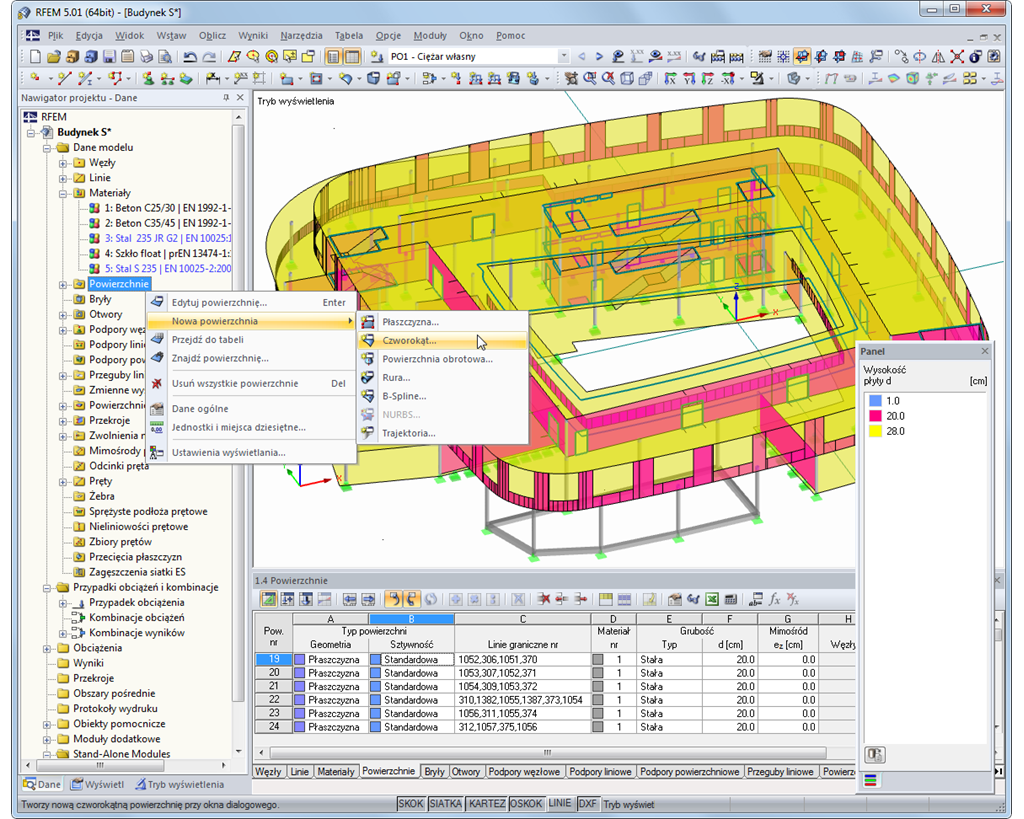Click the view in Z direction icon
This screenshot has width=1024, height=819.
coord(707,78)
